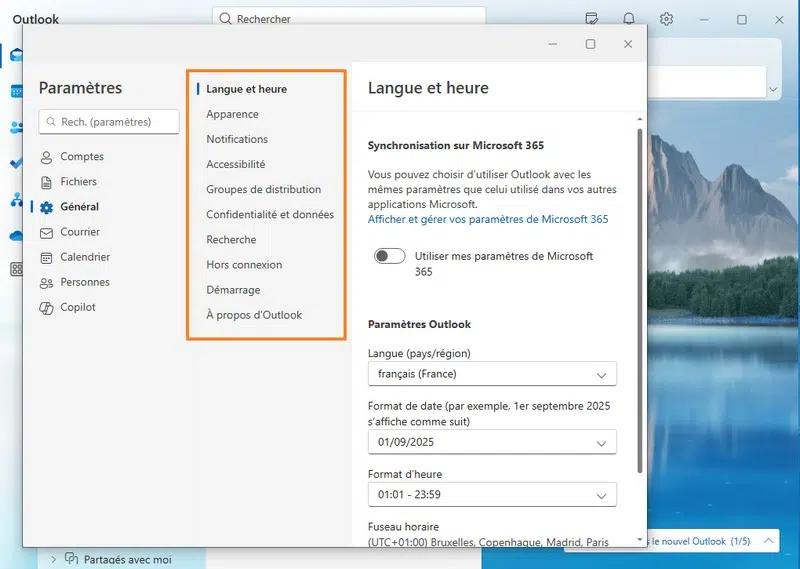Expand the Langue (pays/région) dropdown
The image size is (800, 569).
pos(492,374)
